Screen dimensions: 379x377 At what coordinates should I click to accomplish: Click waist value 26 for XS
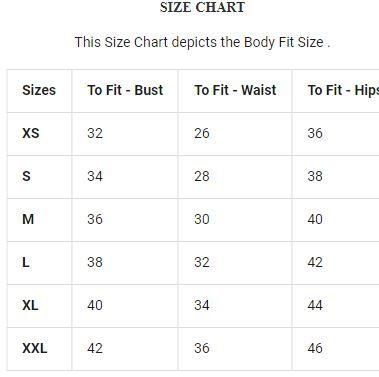pos(202,133)
